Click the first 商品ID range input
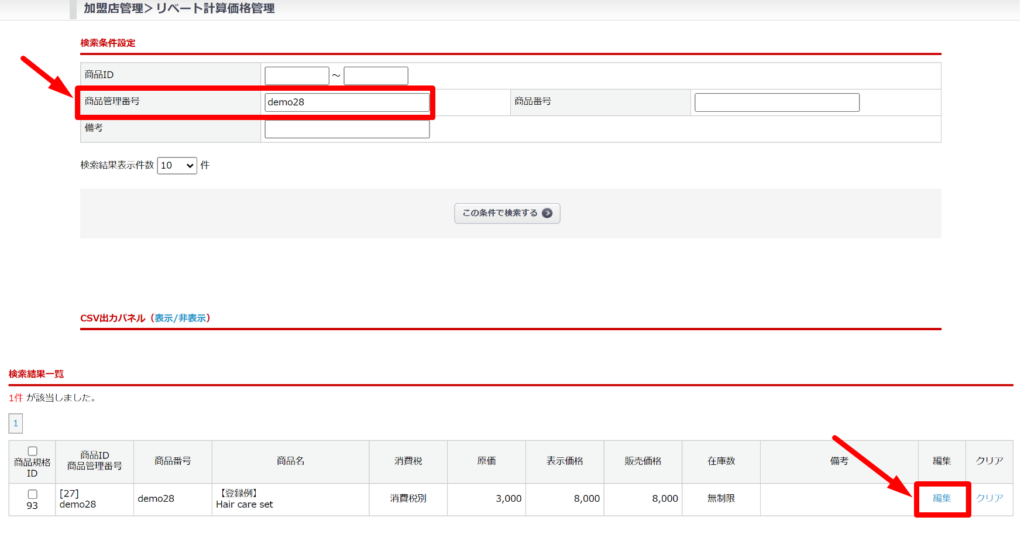 297,76
